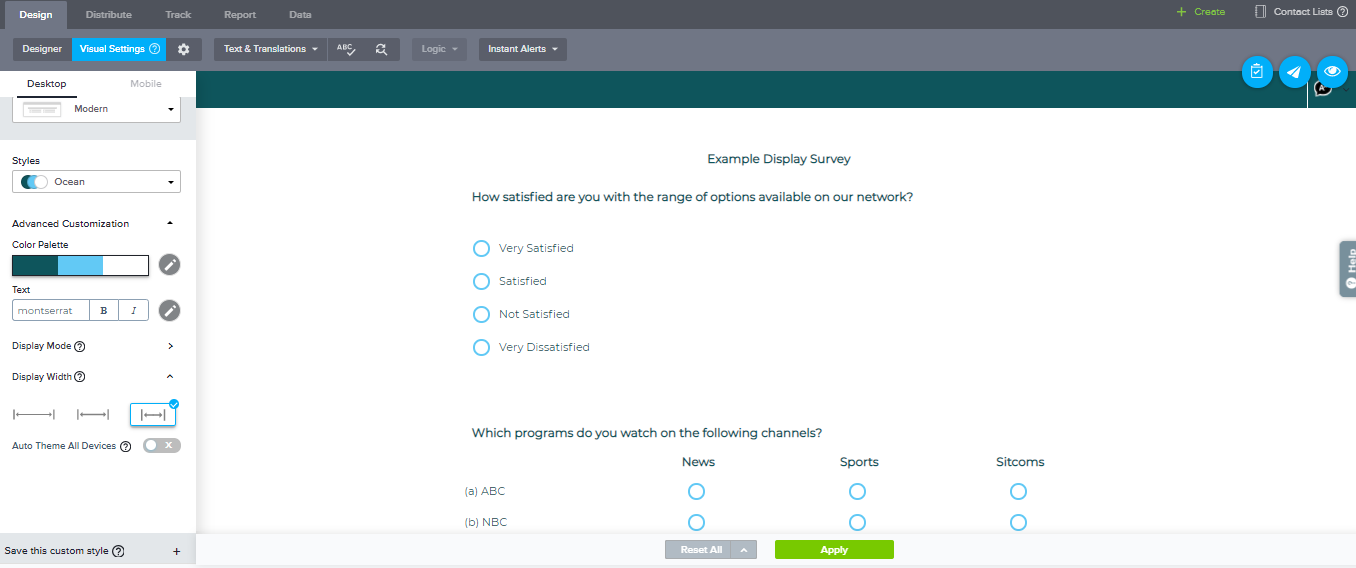Edit the color palette pencil icon
The width and height of the screenshot is (1356, 568).
tap(170, 265)
